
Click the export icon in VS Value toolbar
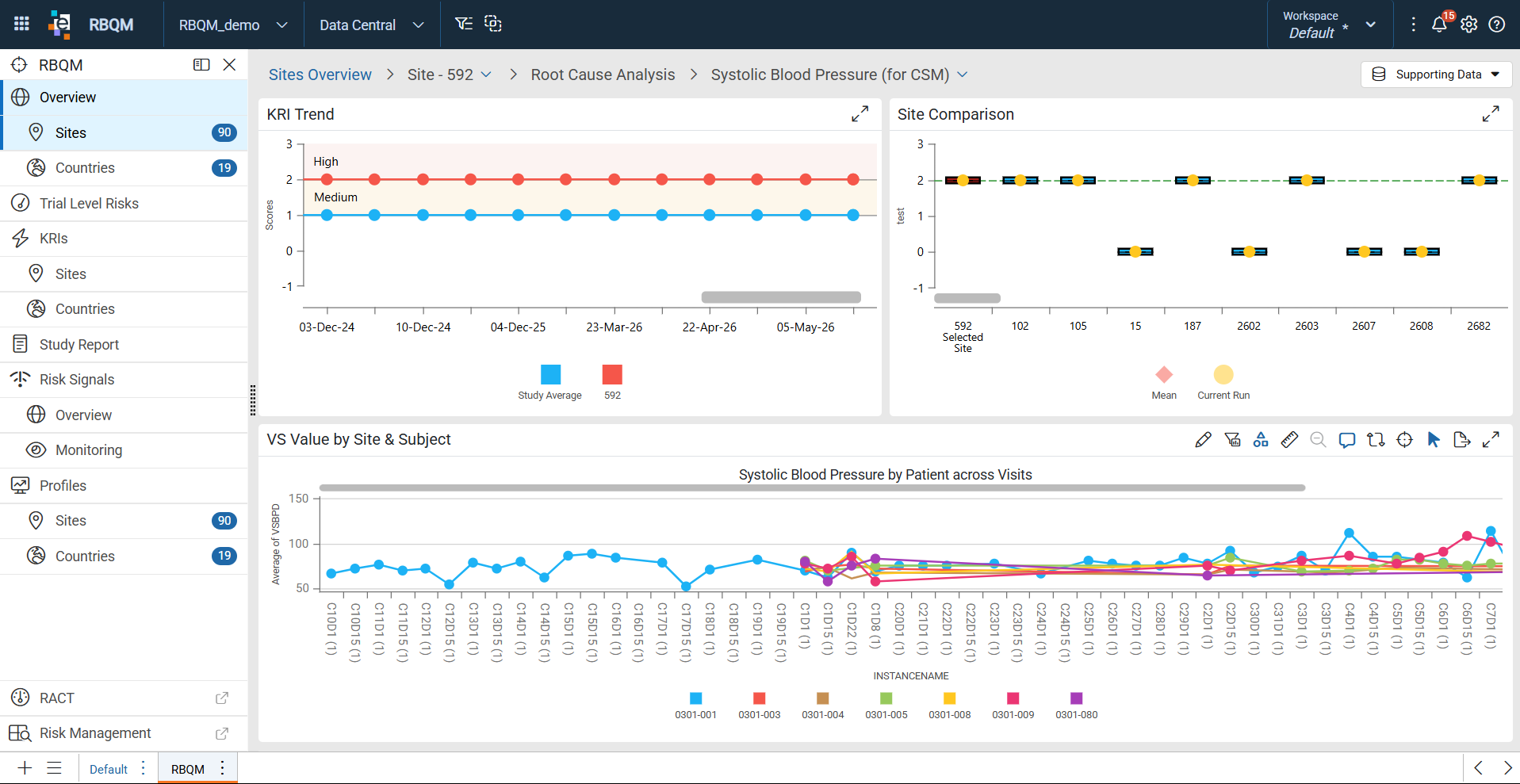(x=1462, y=439)
